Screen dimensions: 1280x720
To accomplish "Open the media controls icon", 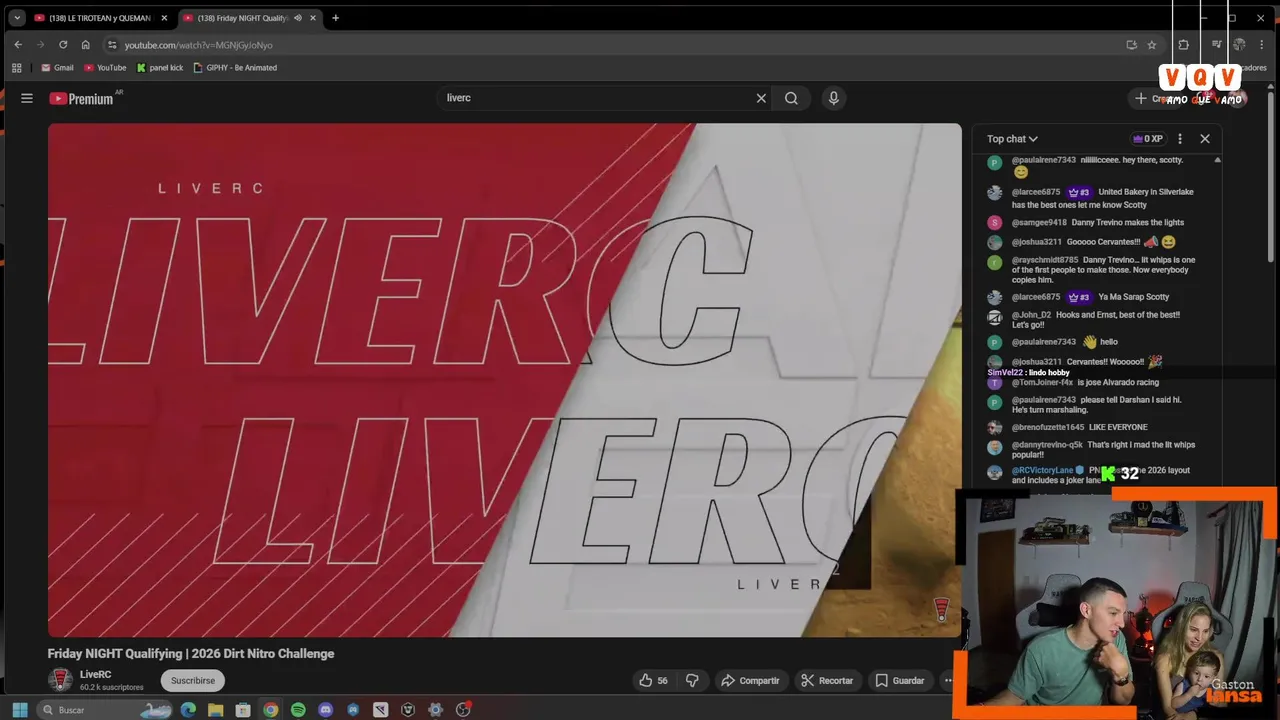I will [1216, 45].
